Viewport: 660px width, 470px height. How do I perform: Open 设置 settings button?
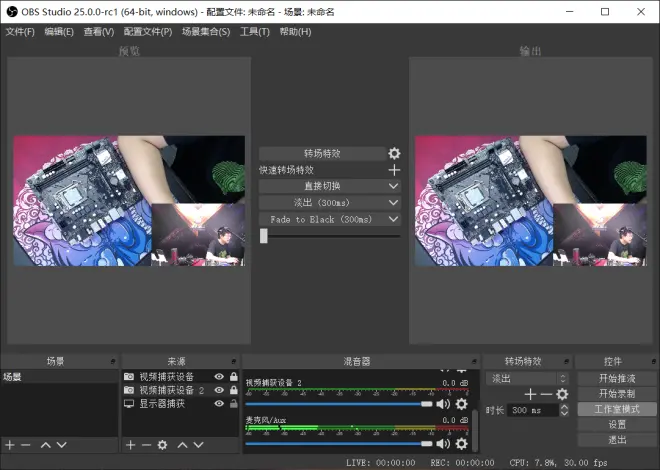coord(617,425)
